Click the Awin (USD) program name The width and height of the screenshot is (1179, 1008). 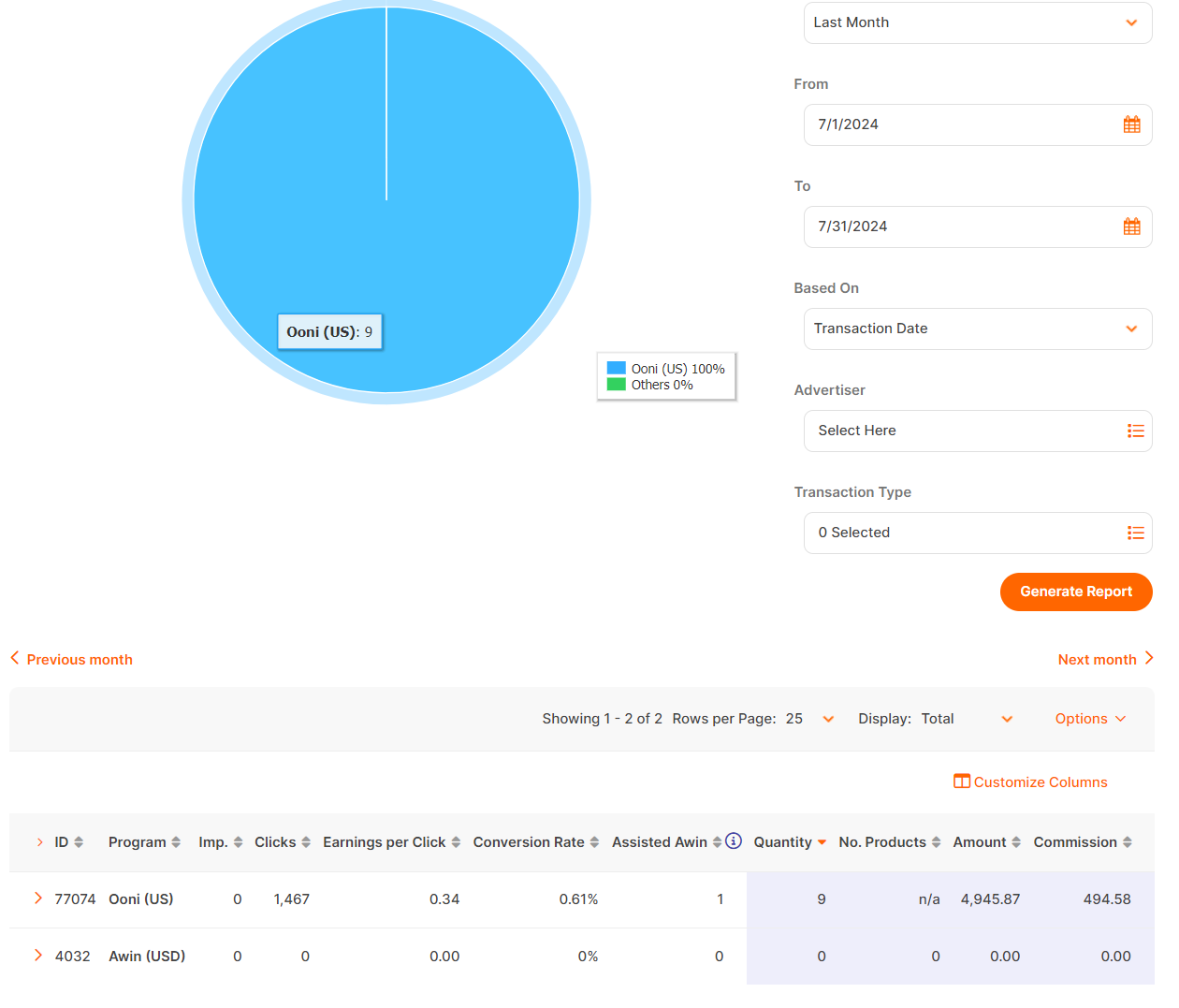[147, 957]
